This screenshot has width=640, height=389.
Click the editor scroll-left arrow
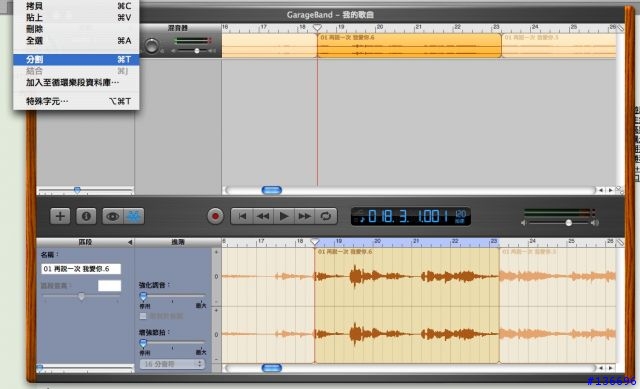[x=600, y=368]
